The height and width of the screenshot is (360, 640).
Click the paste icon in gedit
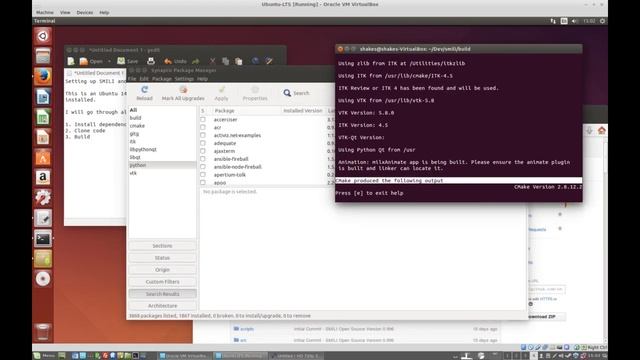pyautogui.click(x=239, y=61)
